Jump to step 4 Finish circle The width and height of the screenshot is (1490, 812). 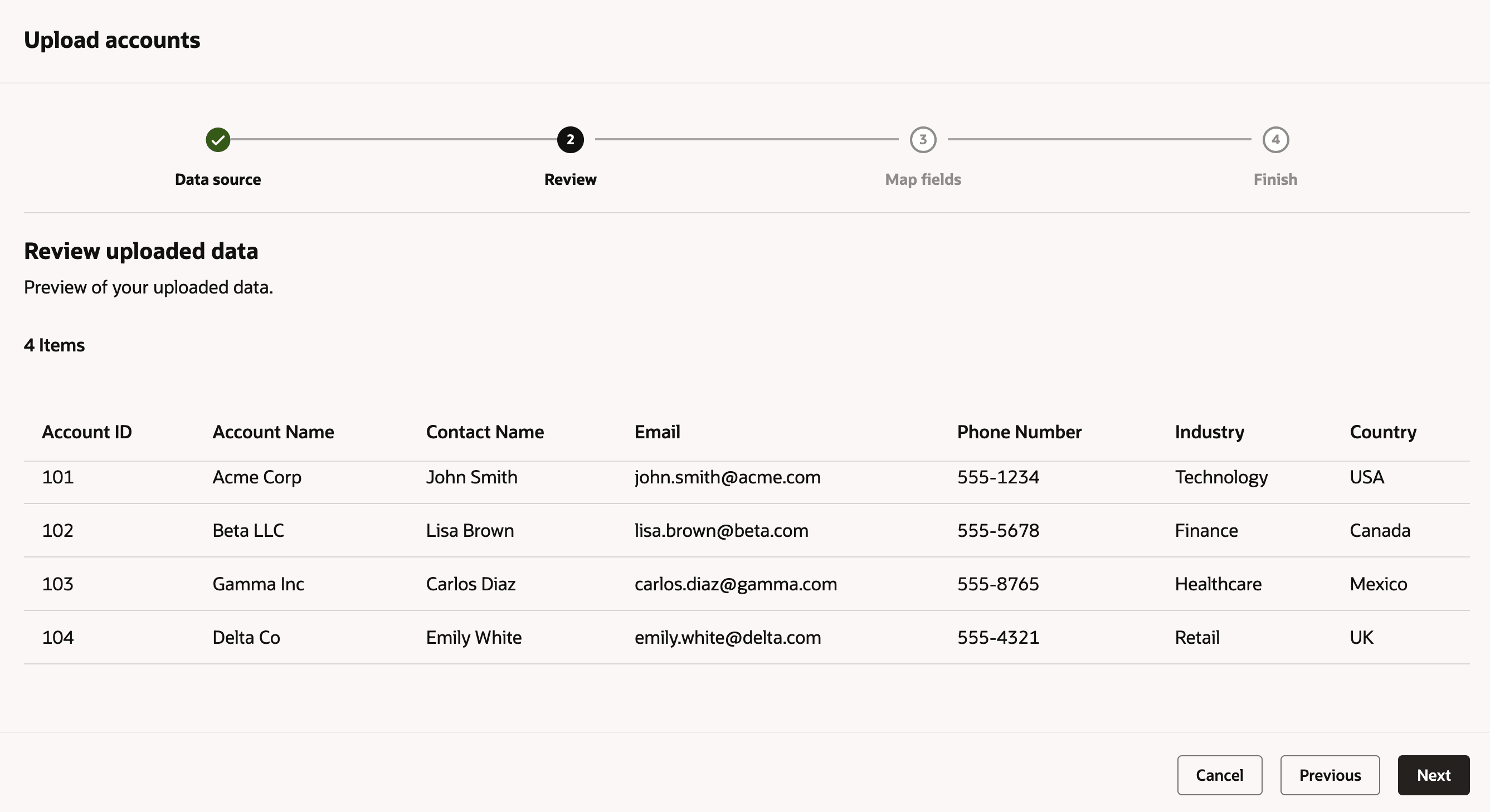pos(1276,140)
